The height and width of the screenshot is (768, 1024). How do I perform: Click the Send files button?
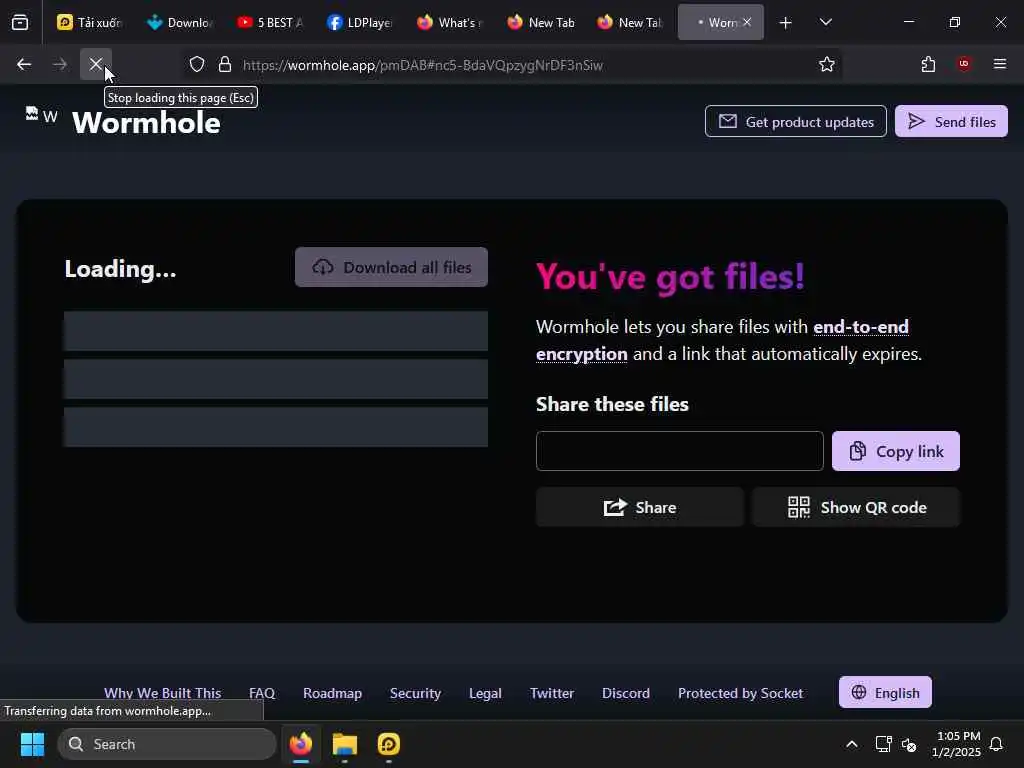(951, 121)
